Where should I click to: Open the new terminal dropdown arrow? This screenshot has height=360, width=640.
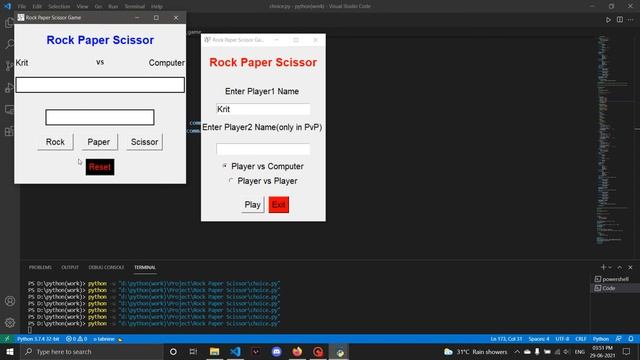(x=610, y=267)
